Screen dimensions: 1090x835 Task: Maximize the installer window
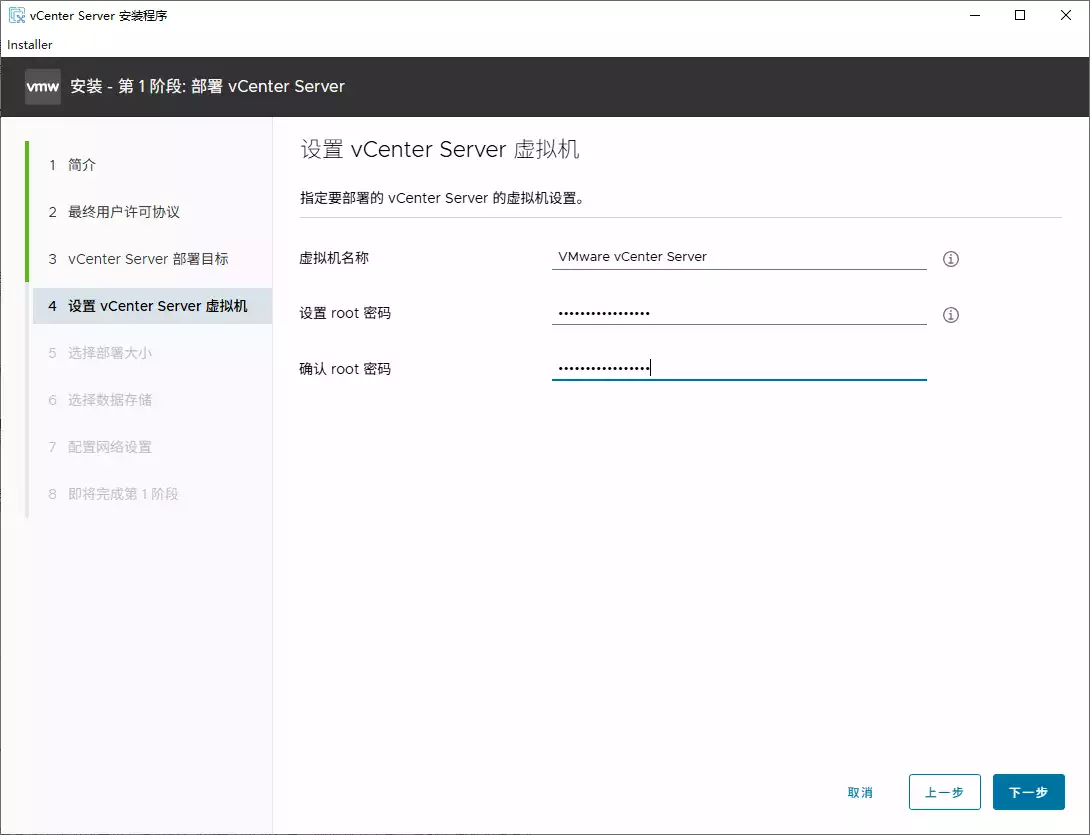click(1020, 15)
